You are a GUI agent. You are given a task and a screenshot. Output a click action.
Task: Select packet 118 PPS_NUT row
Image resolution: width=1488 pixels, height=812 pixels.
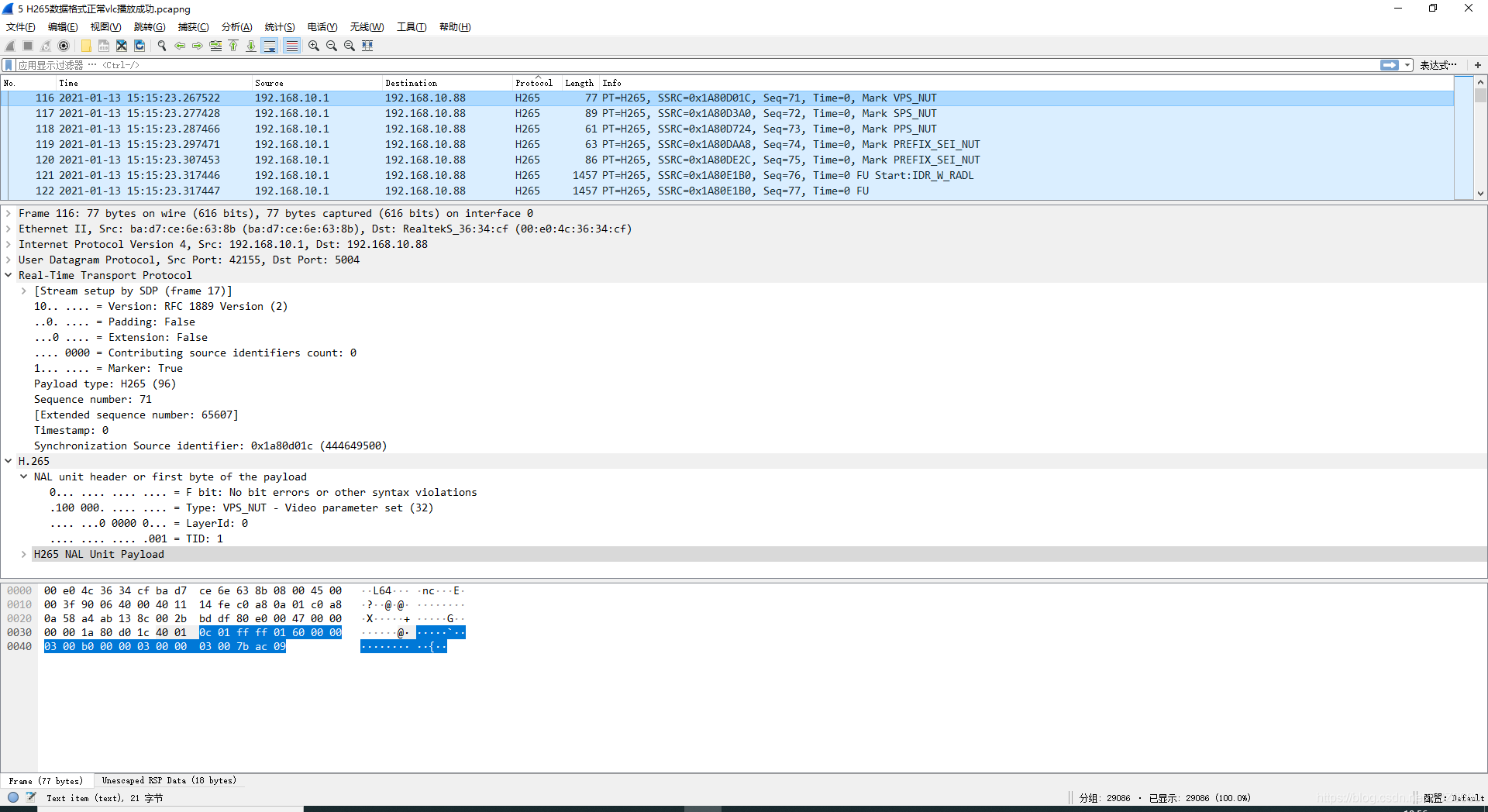click(727, 129)
